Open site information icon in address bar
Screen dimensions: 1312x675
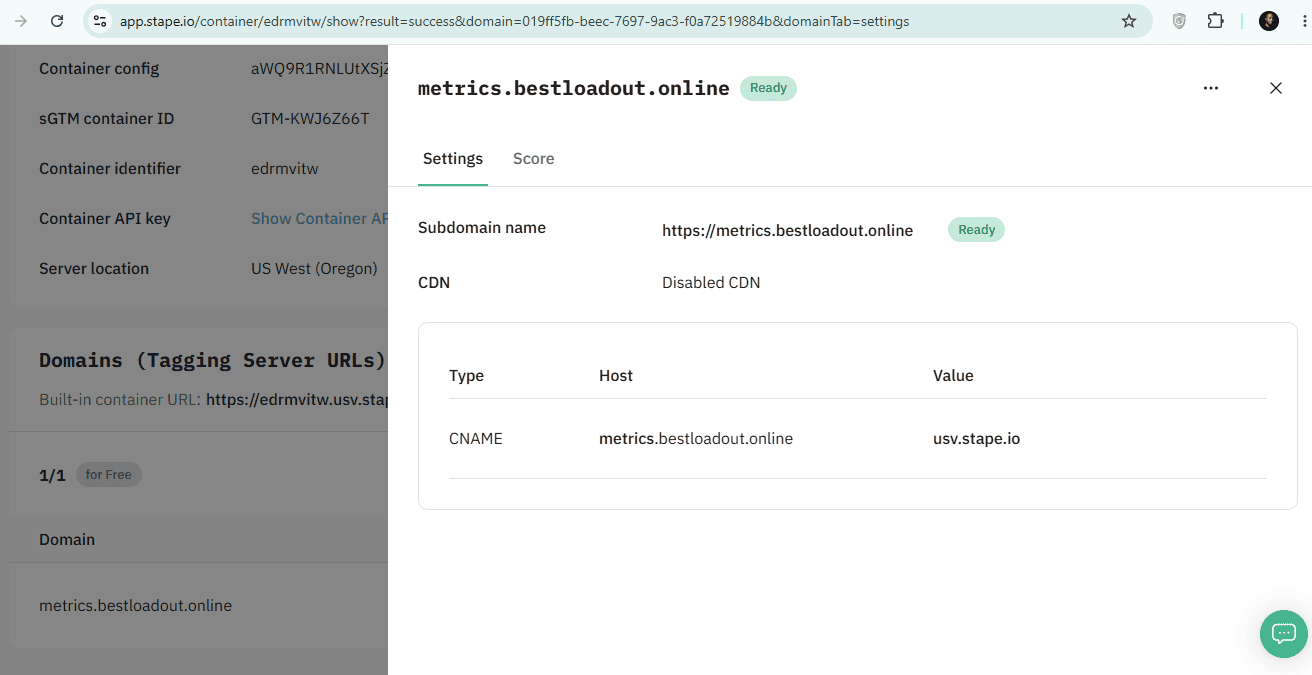(x=99, y=21)
